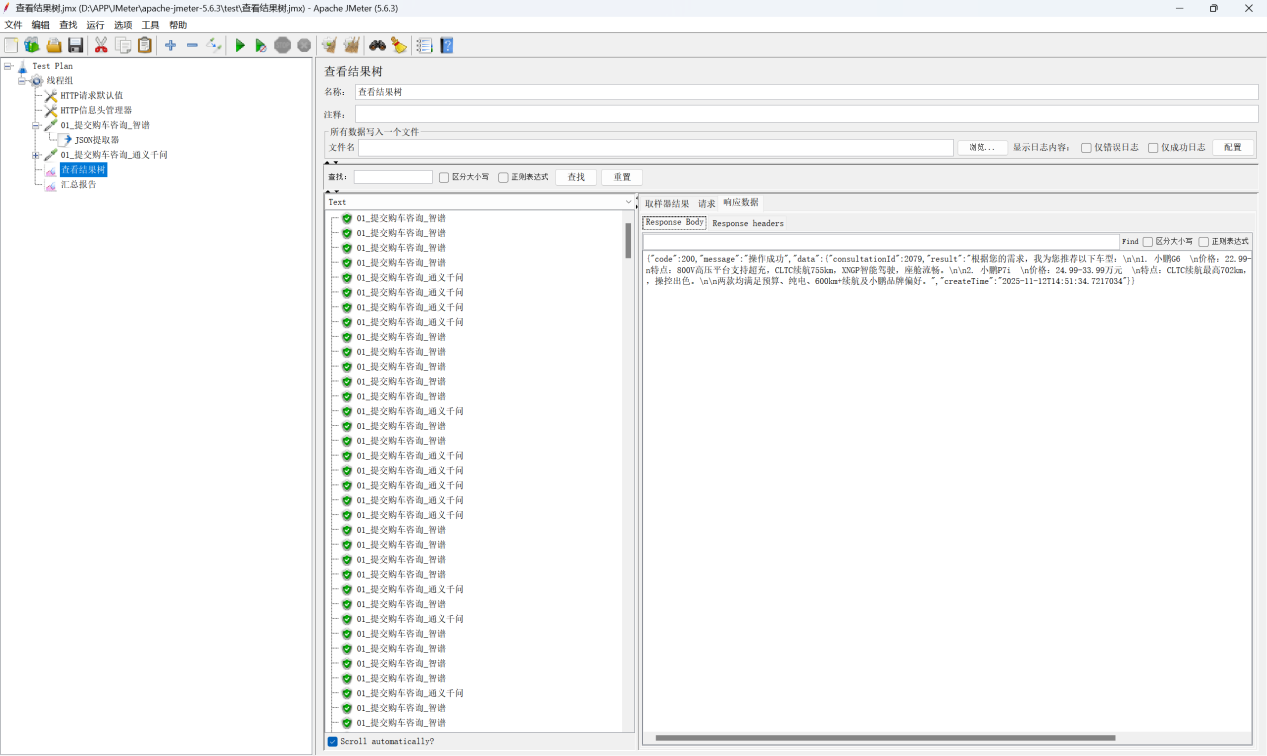Screen dimensions: 1267x756
Task: Click the grey Stop sign icon
Action: point(282,45)
